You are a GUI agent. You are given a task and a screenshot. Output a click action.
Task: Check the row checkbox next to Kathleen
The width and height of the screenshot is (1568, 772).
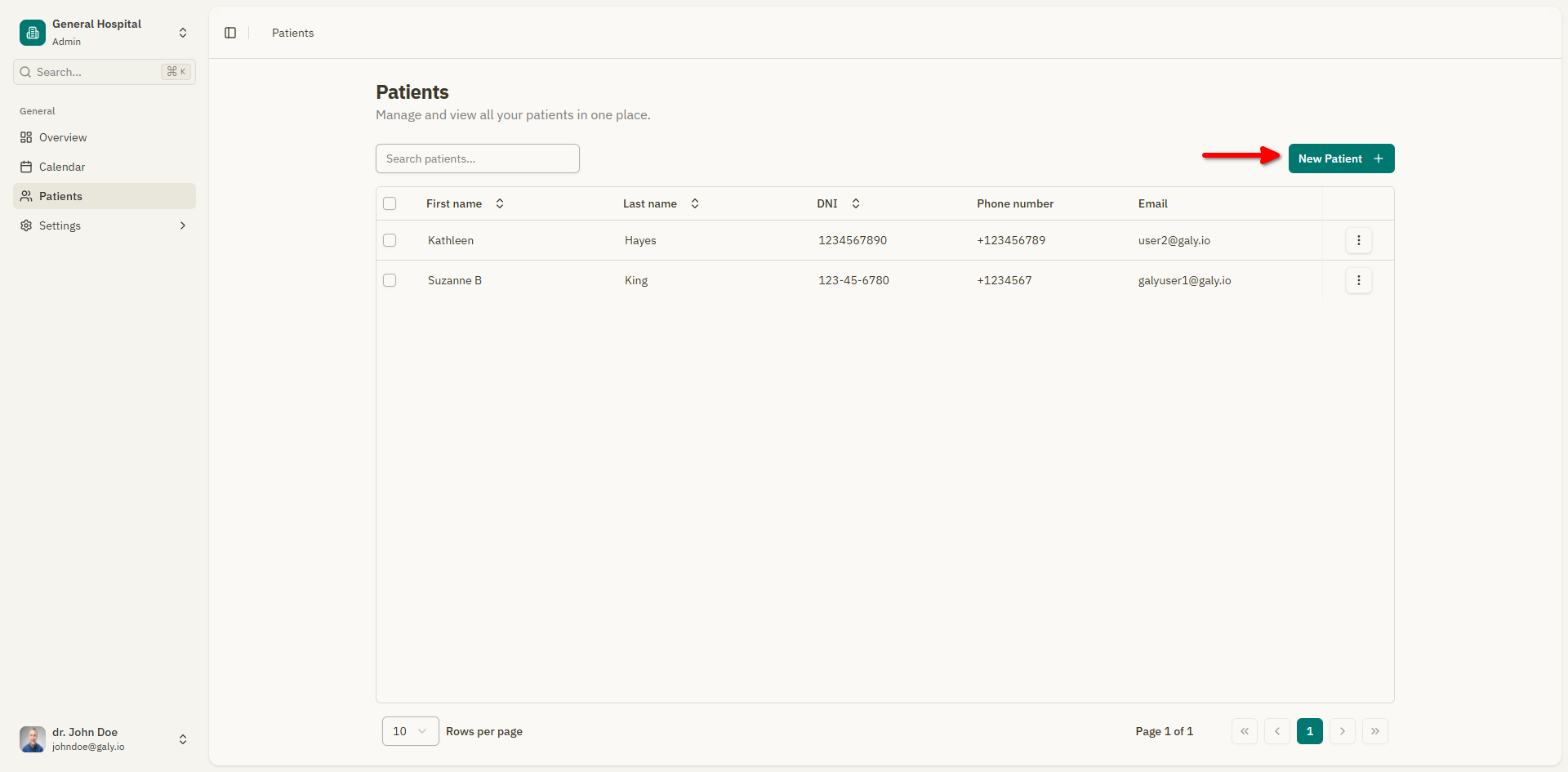click(390, 240)
